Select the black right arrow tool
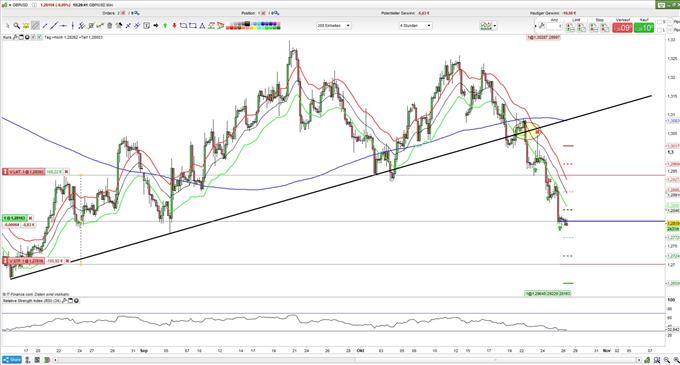680x365 pixels. (156, 26)
